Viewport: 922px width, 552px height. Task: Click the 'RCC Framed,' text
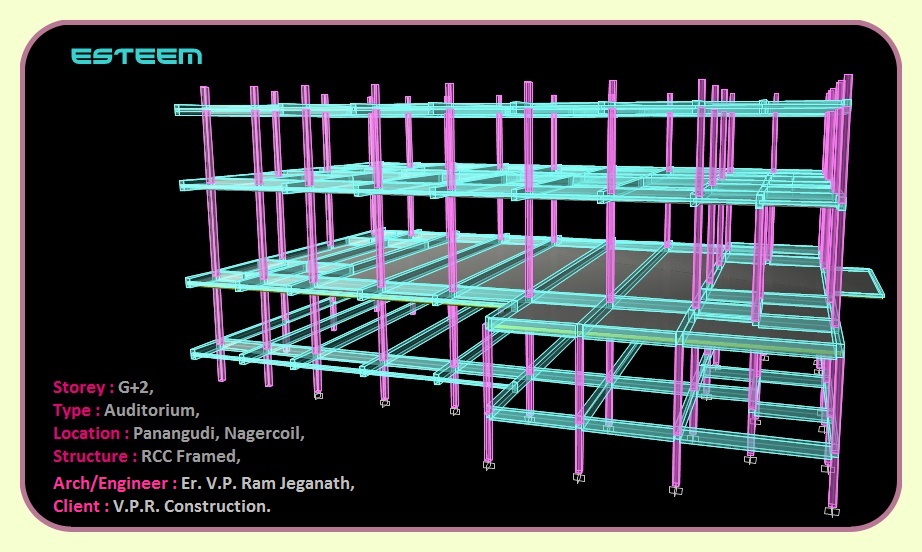(191, 456)
